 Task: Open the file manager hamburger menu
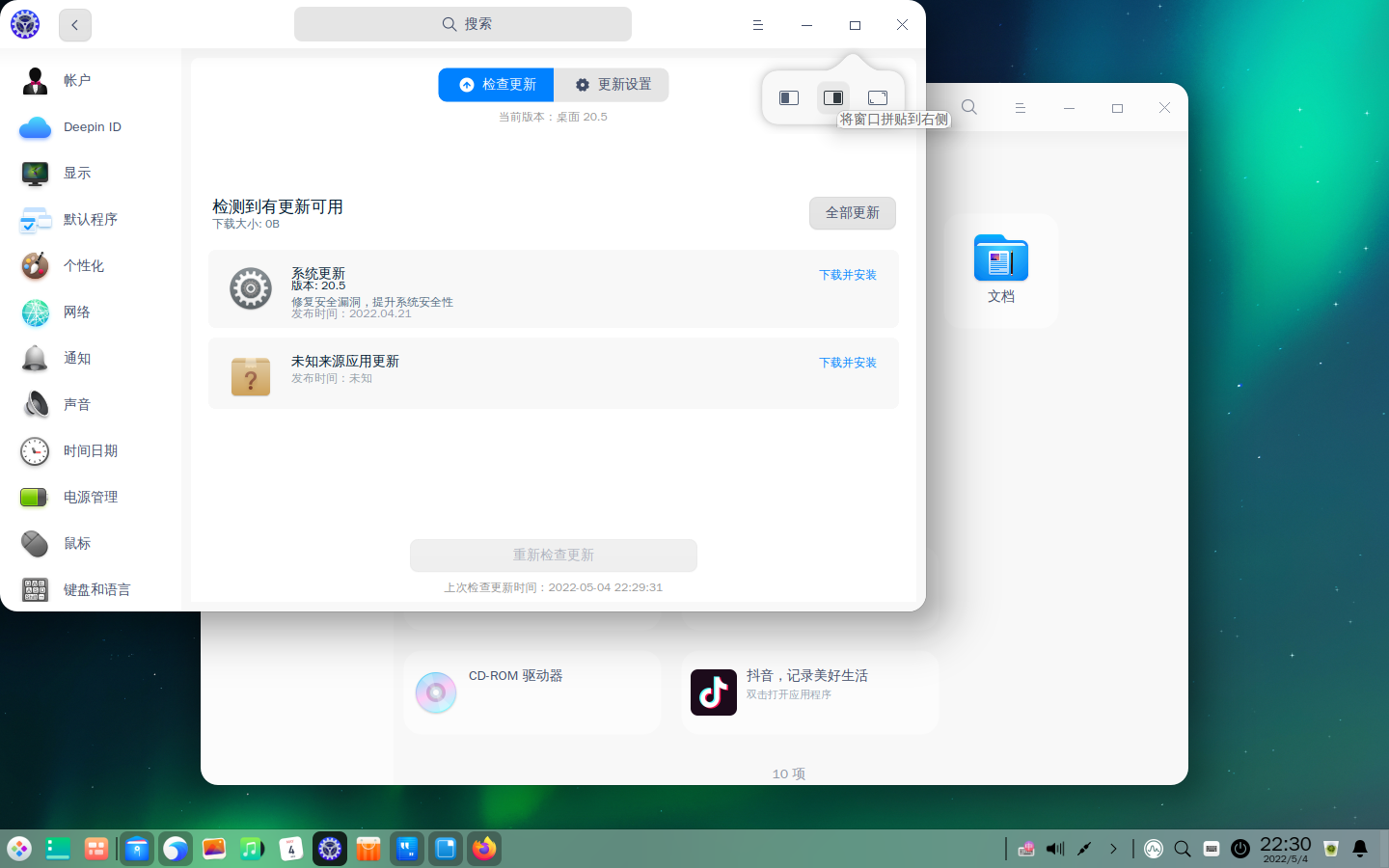coord(1021,107)
